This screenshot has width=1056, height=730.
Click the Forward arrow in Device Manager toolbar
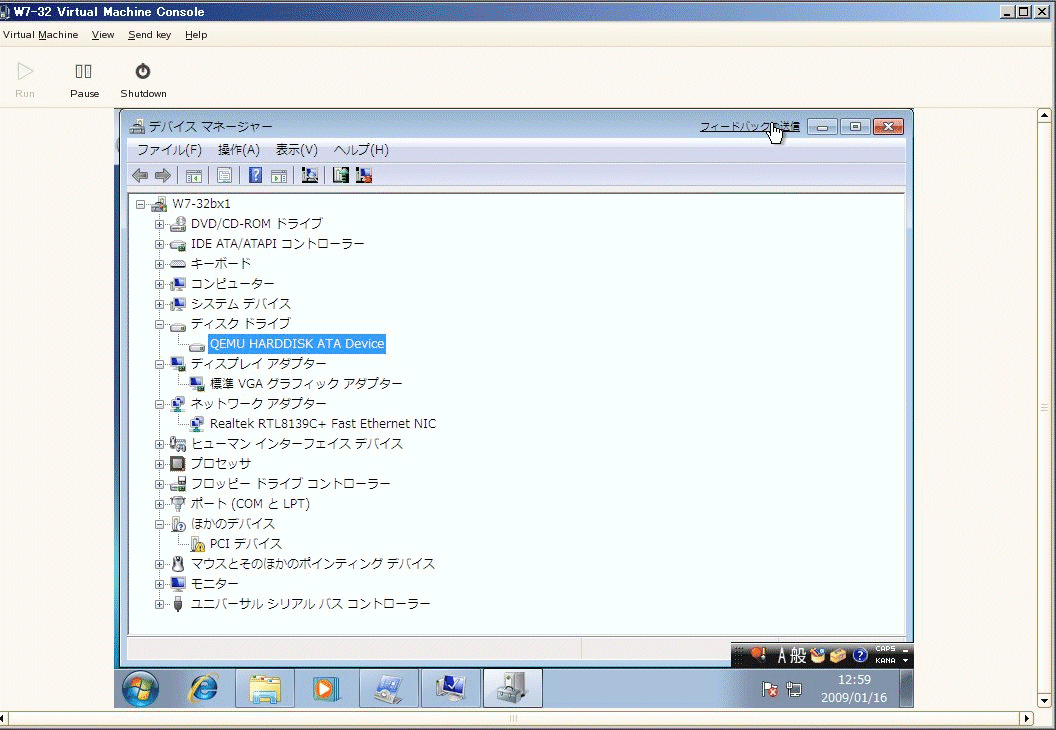click(163, 176)
